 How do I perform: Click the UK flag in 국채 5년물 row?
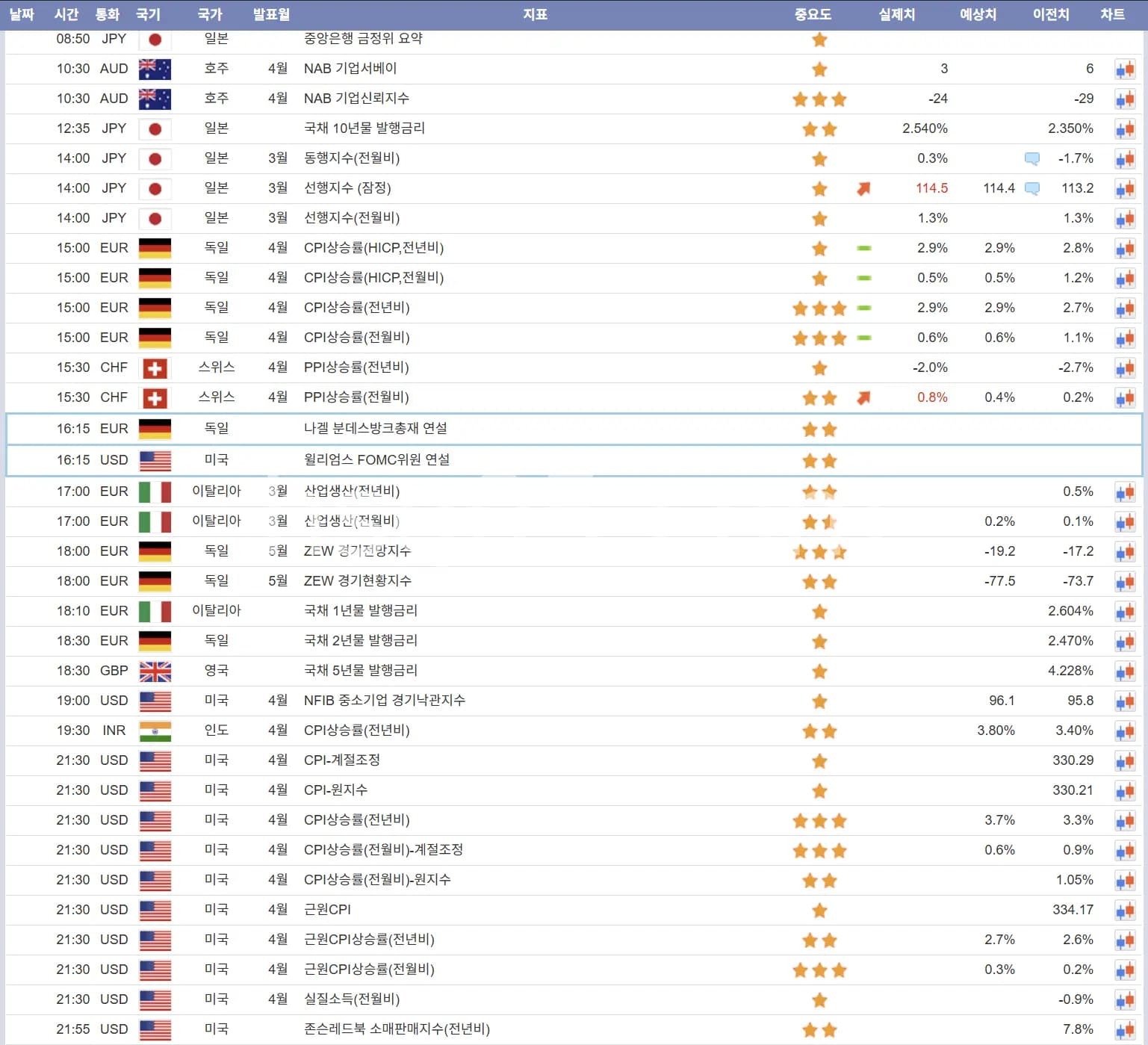155,672
